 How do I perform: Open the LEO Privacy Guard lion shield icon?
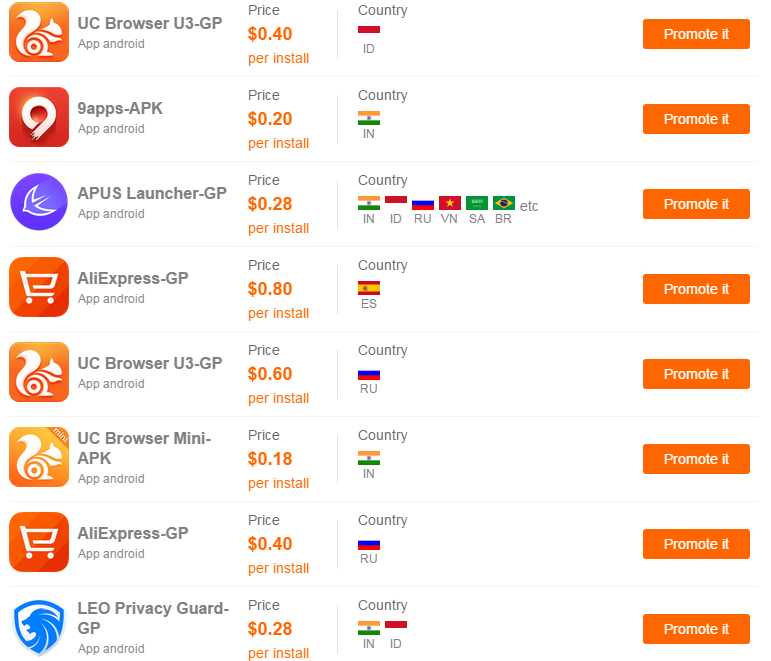tap(39, 628)
